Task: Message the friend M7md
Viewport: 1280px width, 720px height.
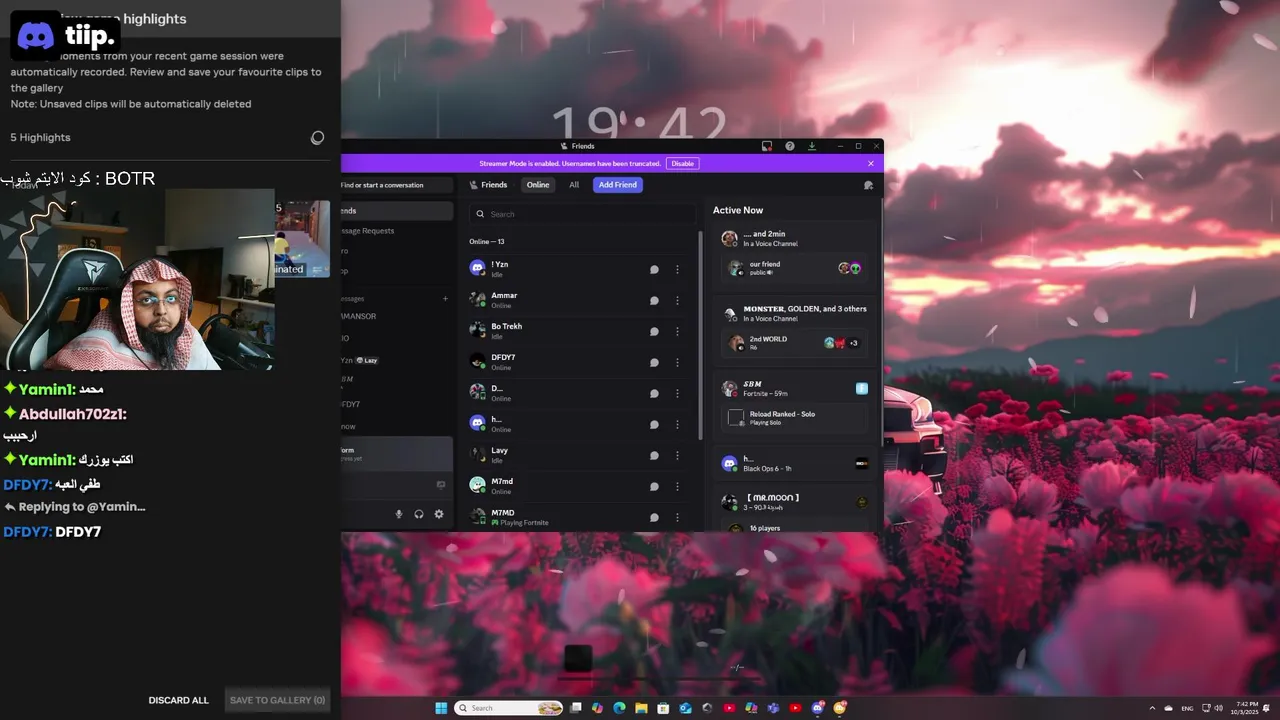Action: (x=654, y=486)
